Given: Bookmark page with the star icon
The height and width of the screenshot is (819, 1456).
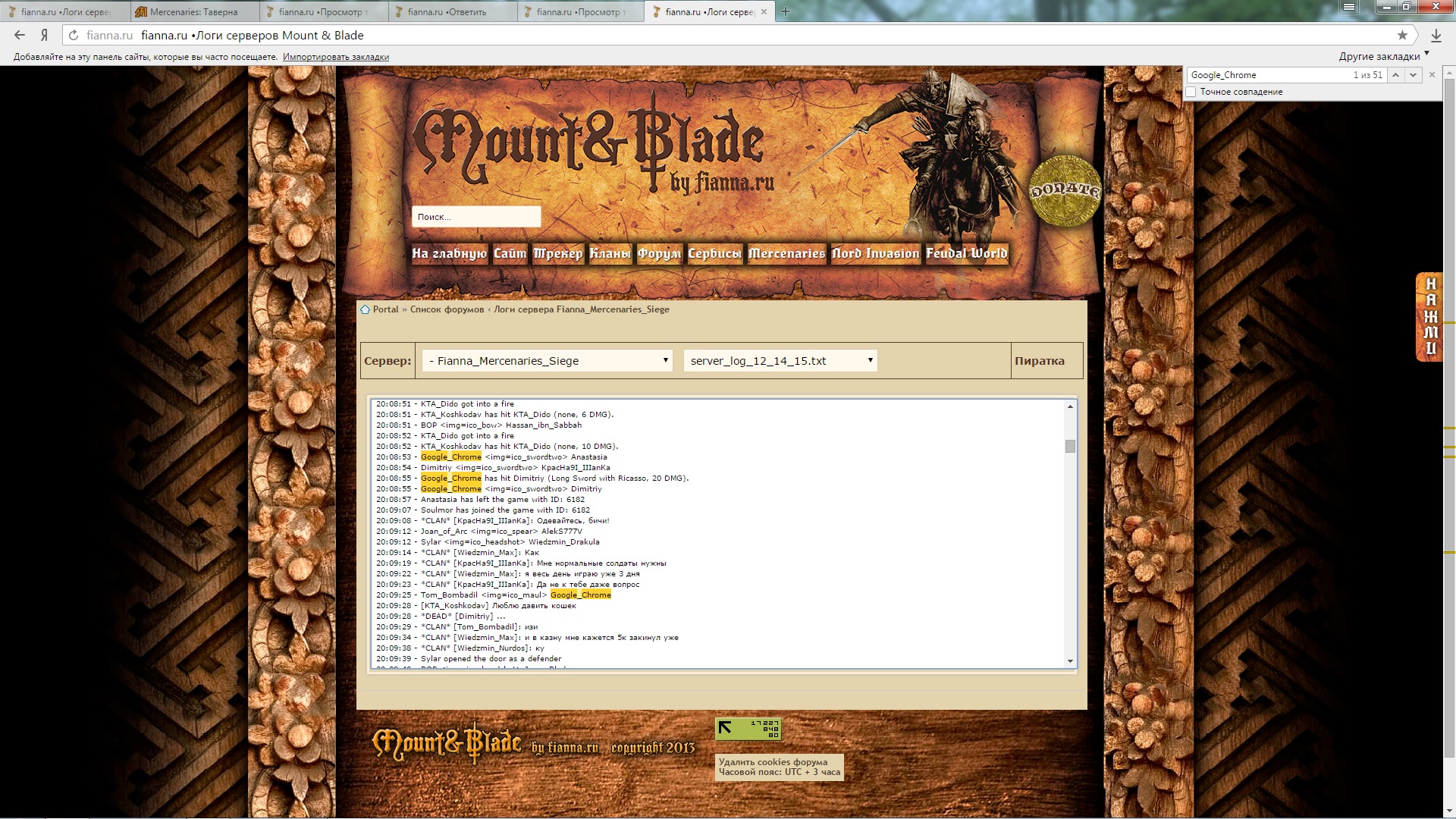Looking at the screenshot, I should [1402, 35].
